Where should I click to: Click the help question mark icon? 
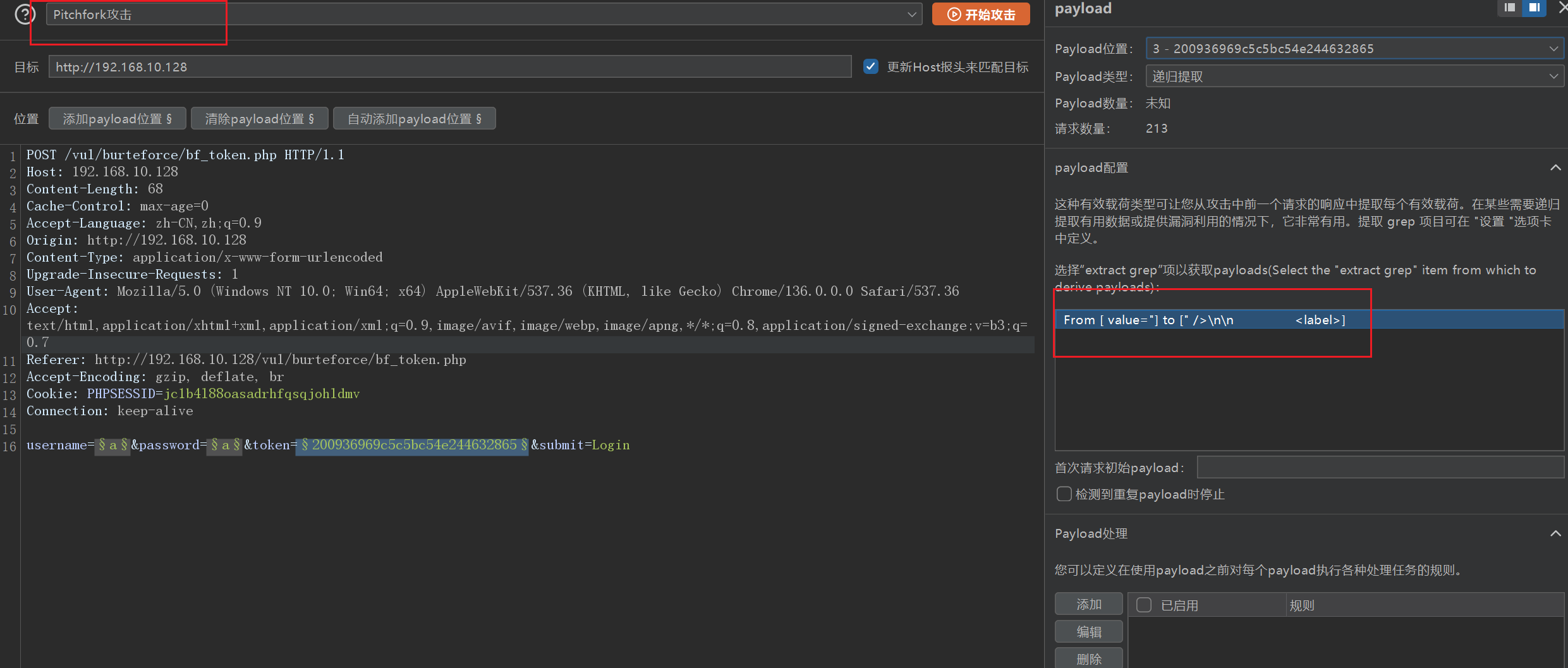pos(25,14)
